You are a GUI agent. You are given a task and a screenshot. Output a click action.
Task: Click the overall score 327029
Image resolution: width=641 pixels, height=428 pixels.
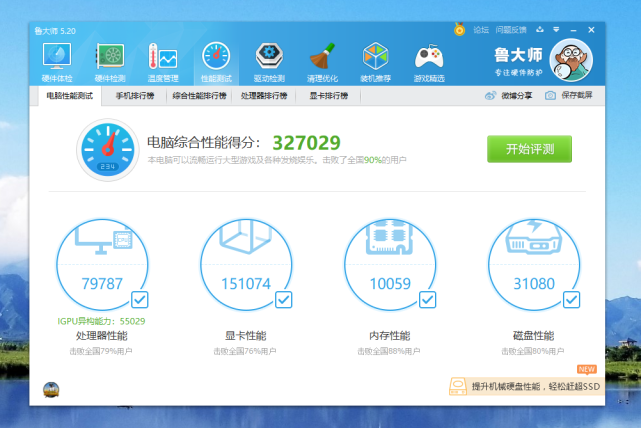pyautogui.click(x=306, y=143)
